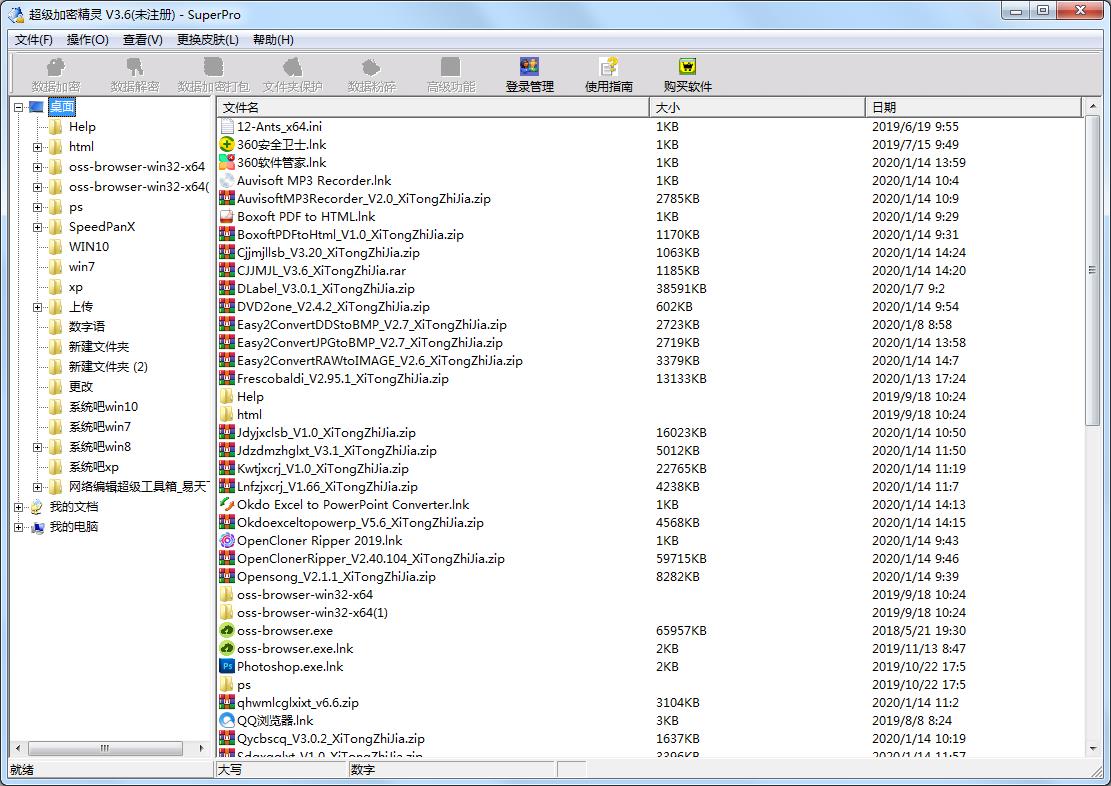
Task: Expand the 系统吧win8 folder node
Action: (x=37, y=447)
